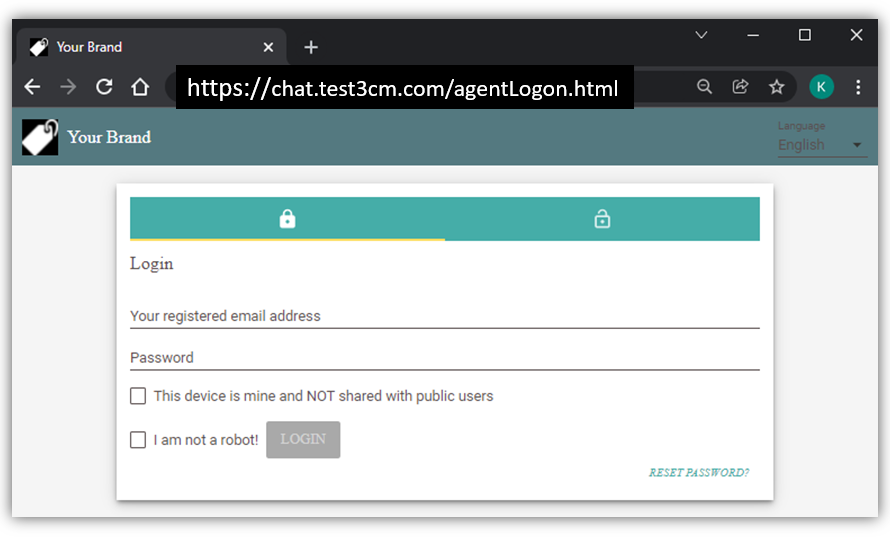Go to browser home page icon
The width and height of the screenshot is (890, 537).
pos(140,87)
